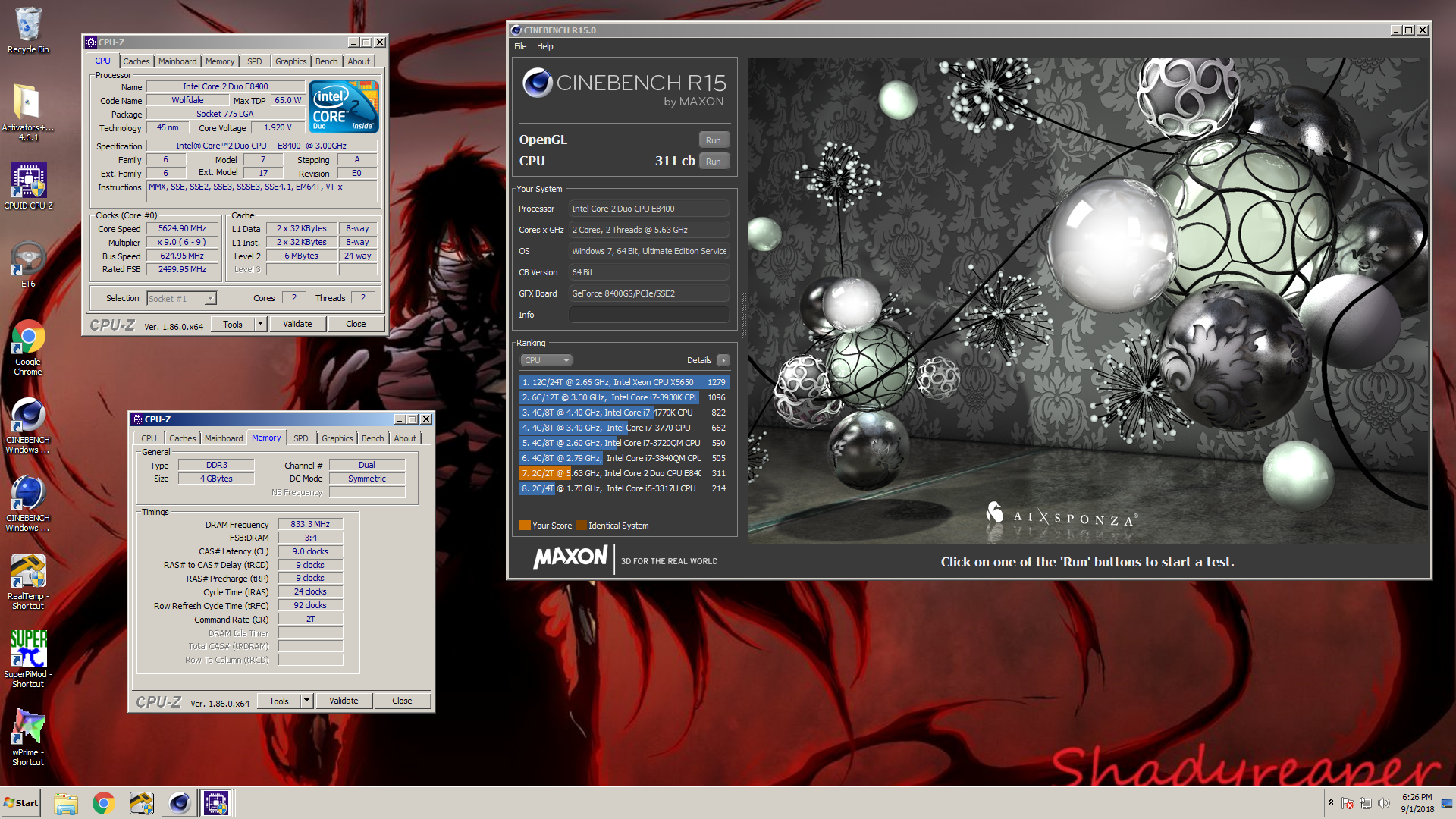Open the CPU-Z title bar icon of the top window
This screenshot has height=819, width=1456.
point(91,42)
